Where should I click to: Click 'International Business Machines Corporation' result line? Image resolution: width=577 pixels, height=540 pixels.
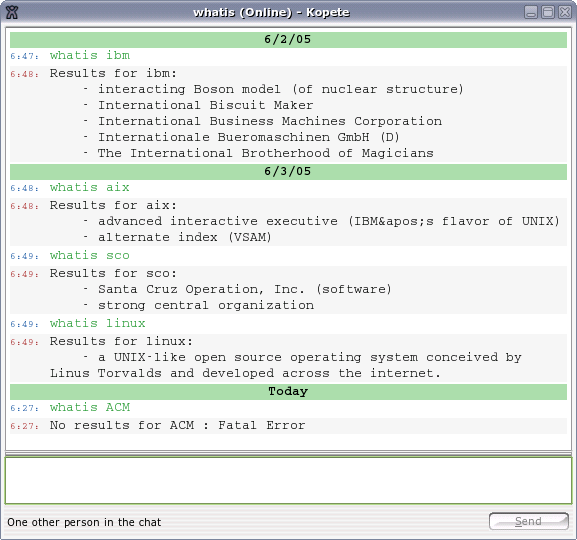[x=270, y=121]
